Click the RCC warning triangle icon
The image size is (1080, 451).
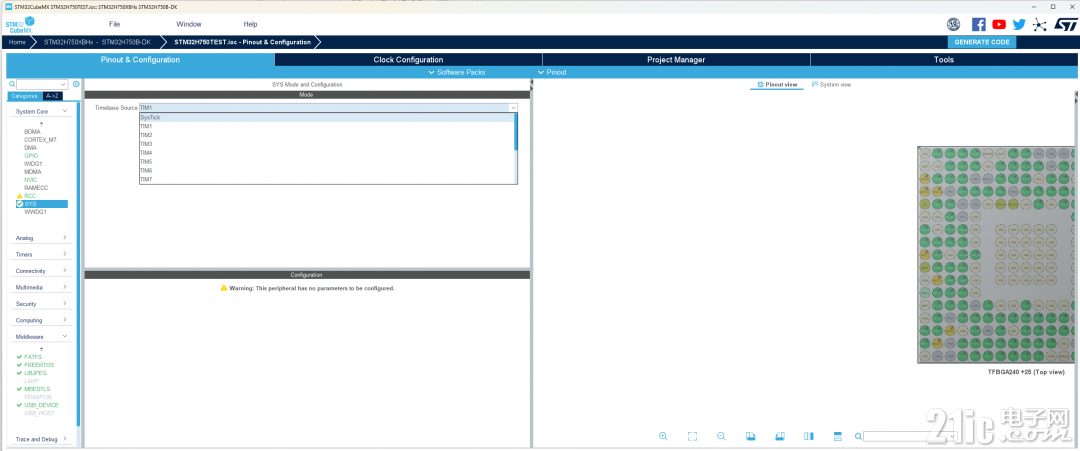[19, 196]
